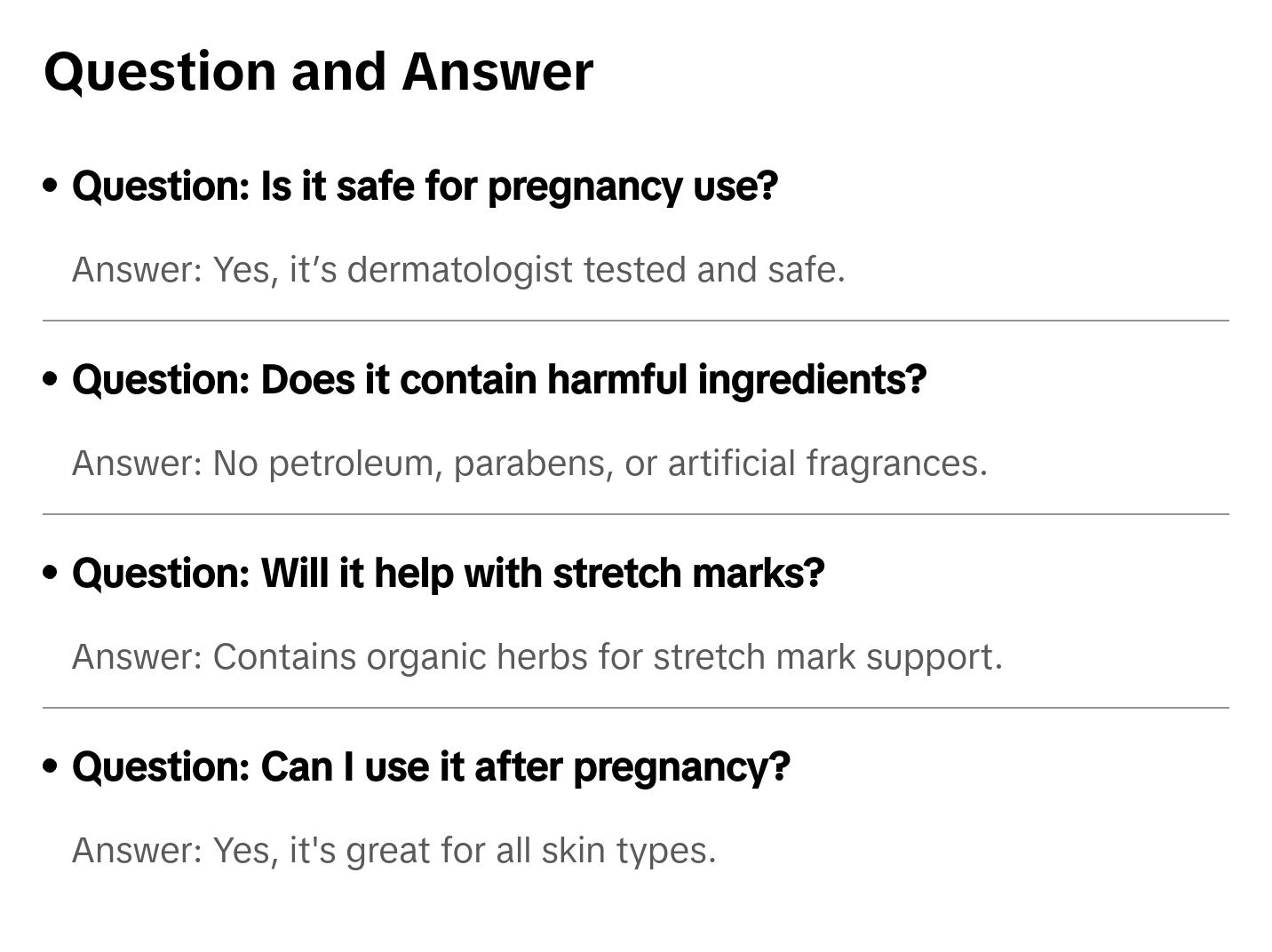Click divider line below organic herbs answer

[x=636, y=708]
